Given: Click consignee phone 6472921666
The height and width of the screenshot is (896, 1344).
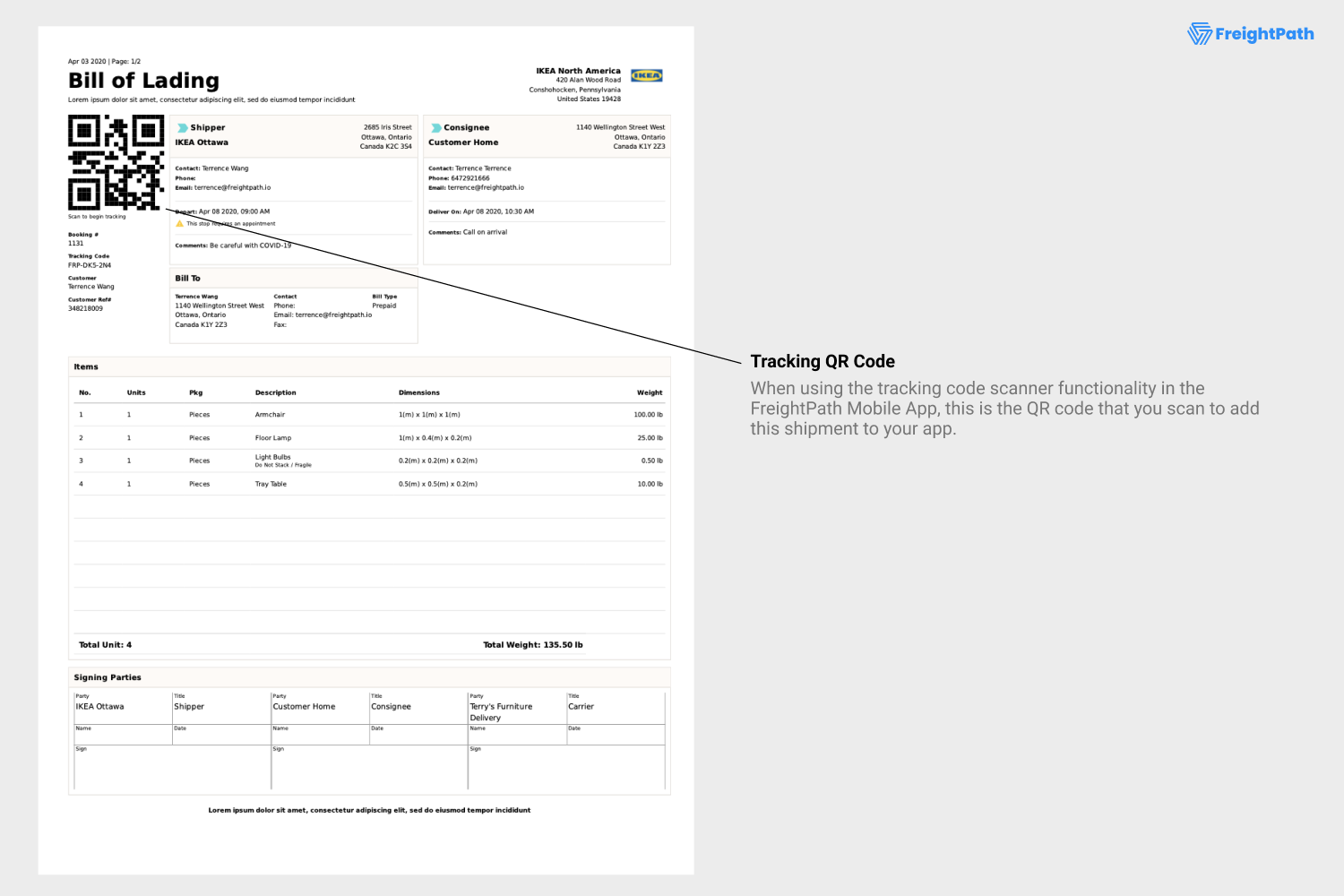Looking at the screenshot, I should (470, 178).
